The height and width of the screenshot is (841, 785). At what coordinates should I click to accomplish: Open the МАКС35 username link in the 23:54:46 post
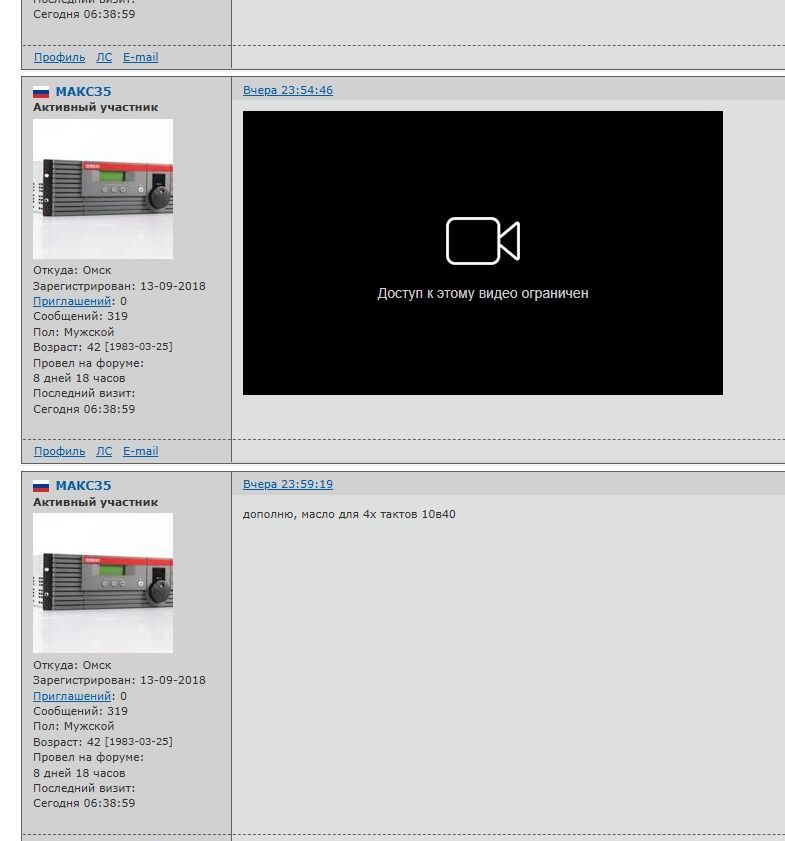(84, 92)
